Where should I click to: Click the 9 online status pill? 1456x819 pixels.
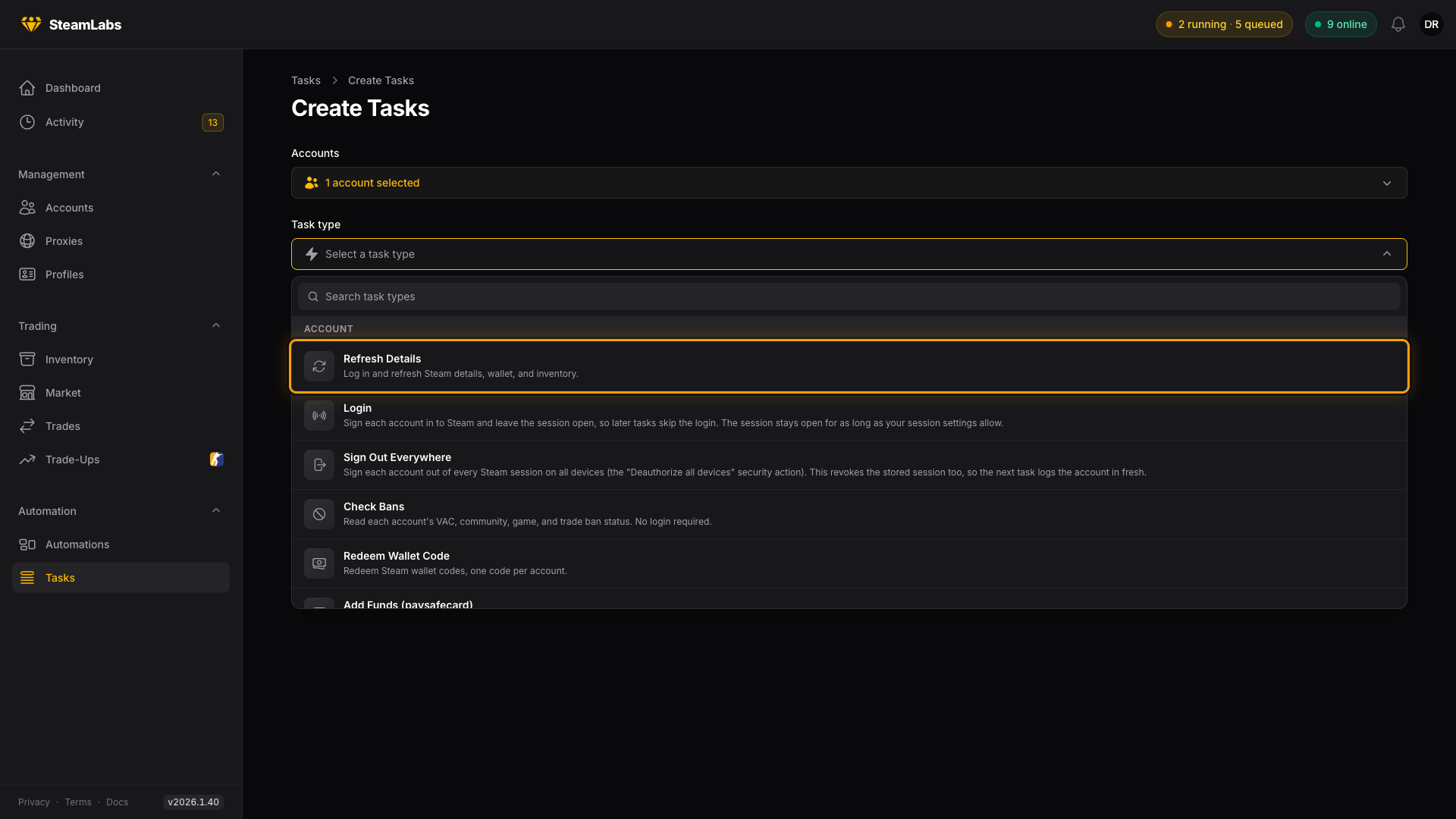click(1341, 24)
